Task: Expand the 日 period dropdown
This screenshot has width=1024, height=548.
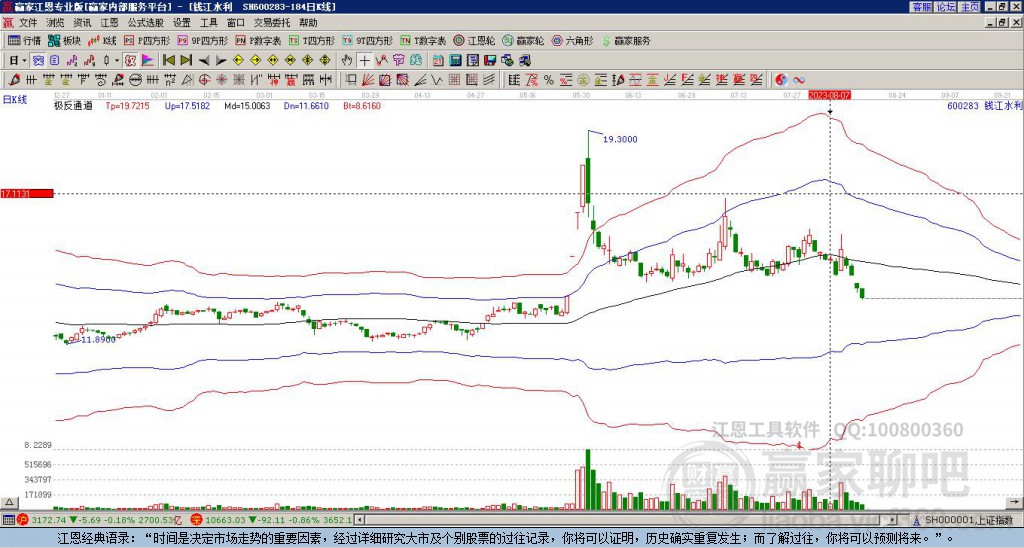Action: coord(25,61)
